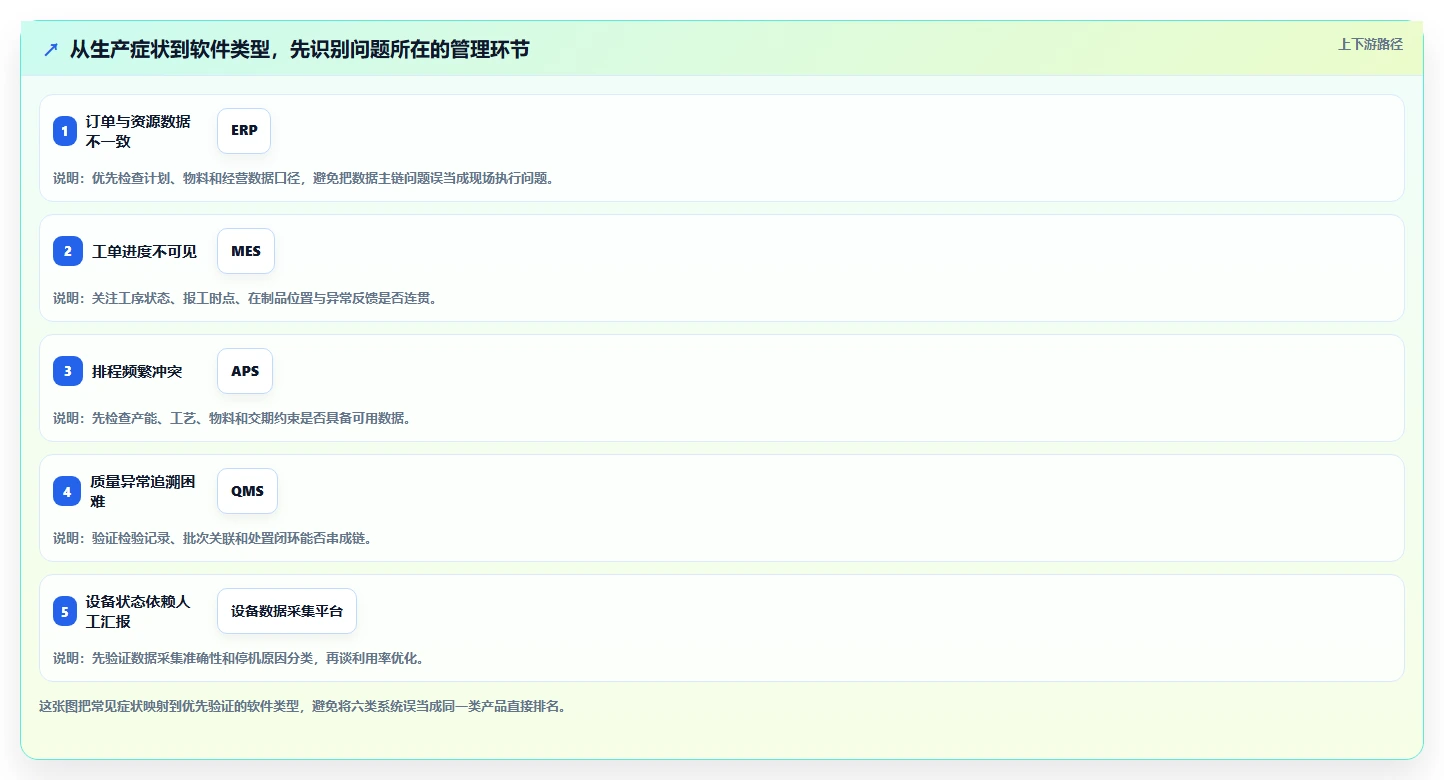Screen dimensions: 1444x780
Task: Click the number 2 step badge
Action: tap(68, 251)
